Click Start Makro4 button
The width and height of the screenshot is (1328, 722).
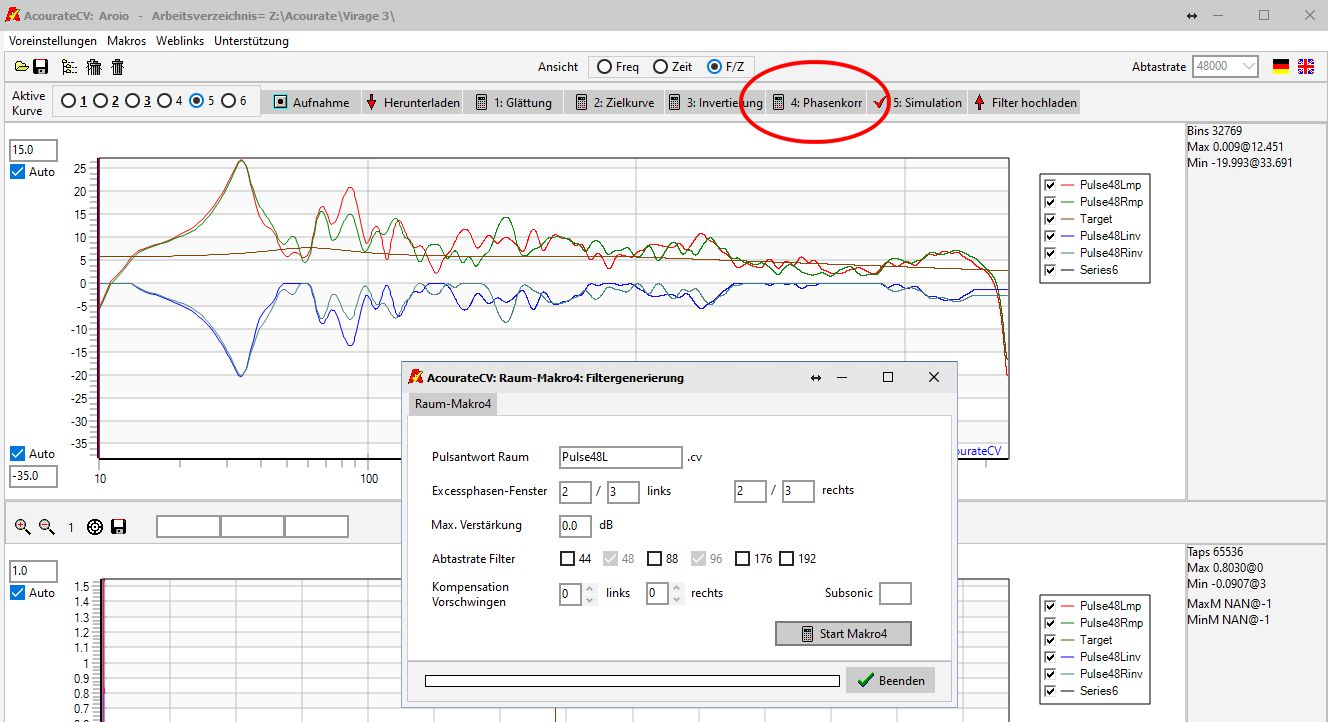843,634
